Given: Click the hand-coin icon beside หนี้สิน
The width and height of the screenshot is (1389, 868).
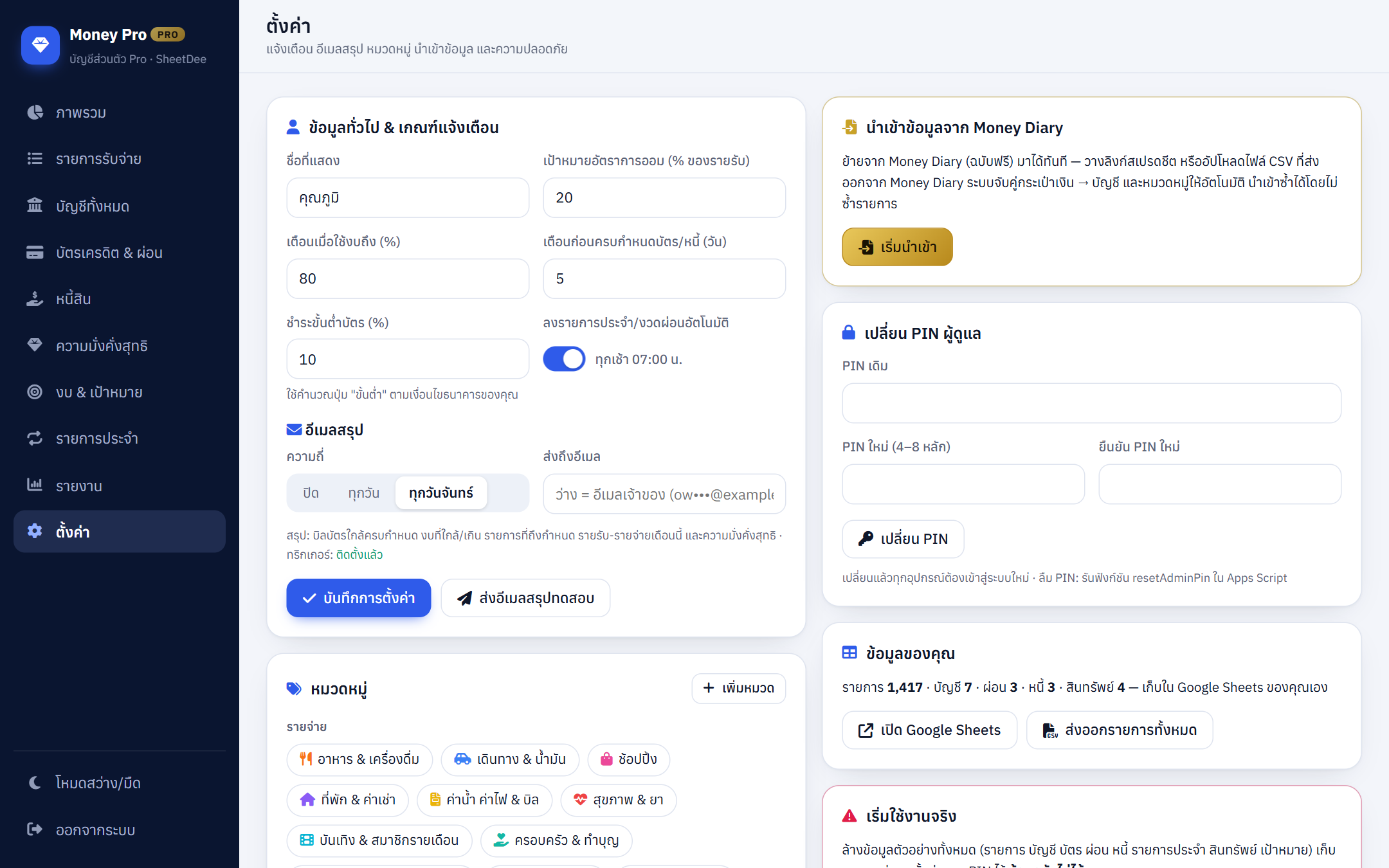Looking at the screenshot, I should click(x=35, y=299).
